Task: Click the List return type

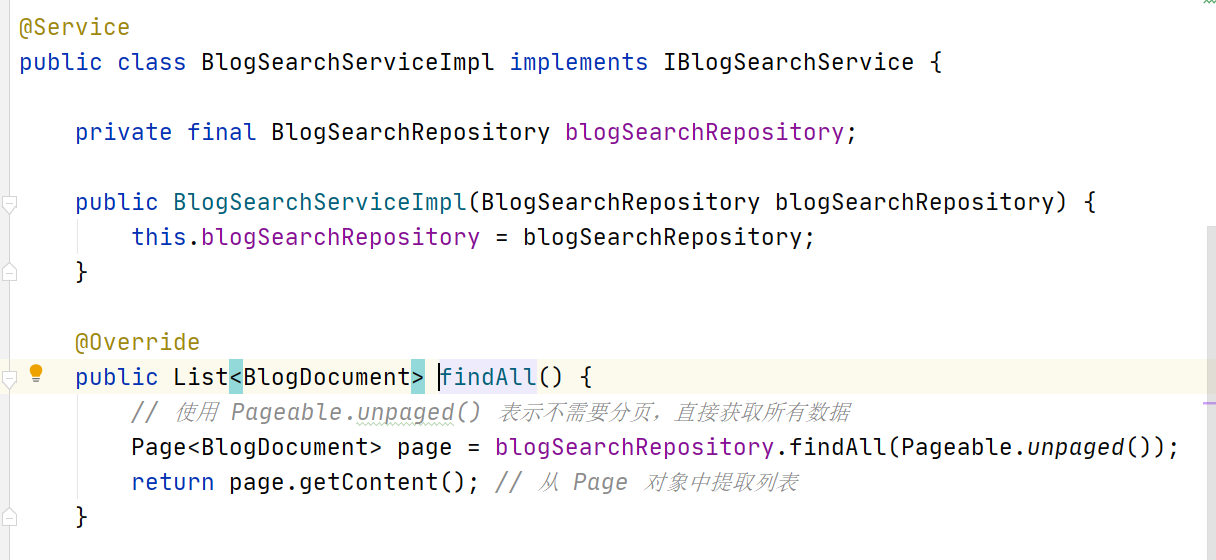Action: tap(201, 377)
